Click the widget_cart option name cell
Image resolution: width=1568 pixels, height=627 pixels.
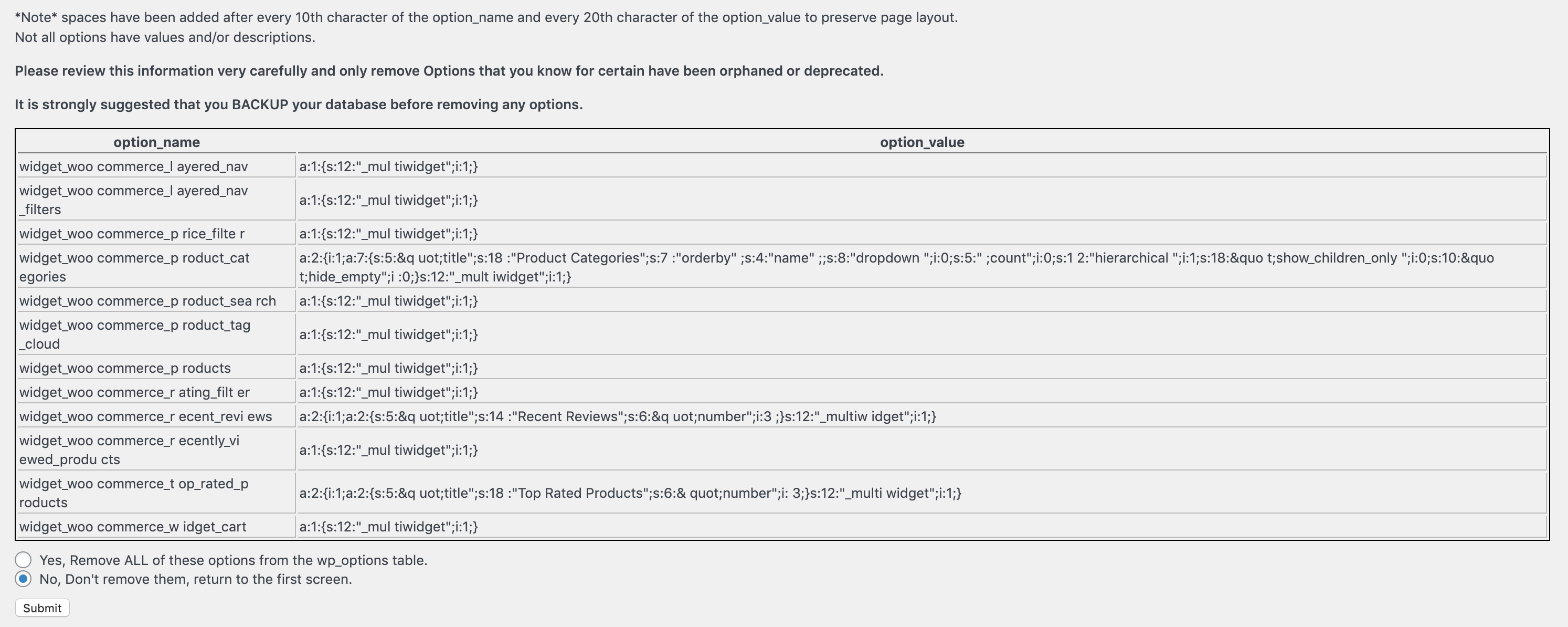pyautogui.click(x=133, y=527)
